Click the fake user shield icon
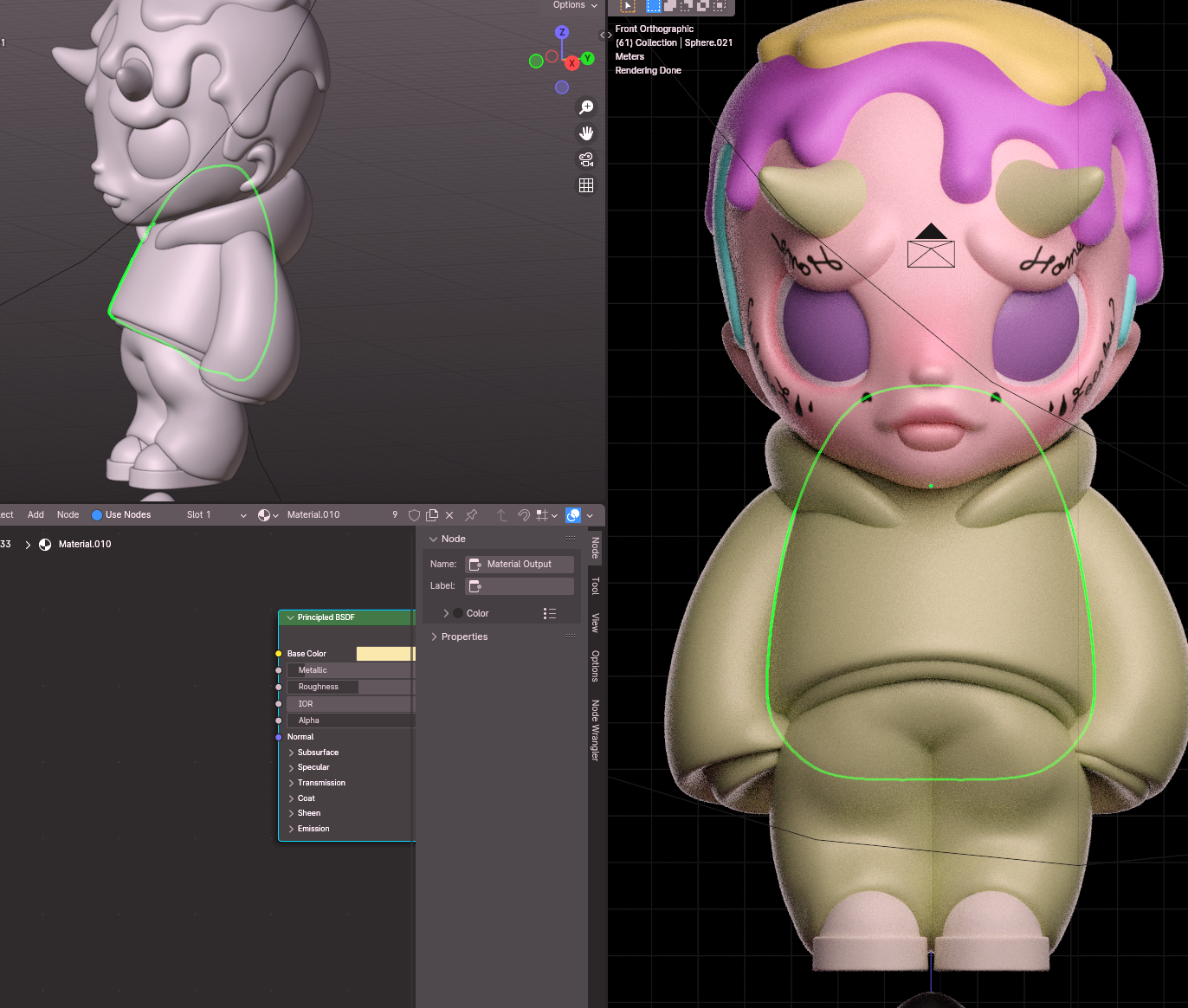This screenshot has height=1008, width=1188. [414, 515]
